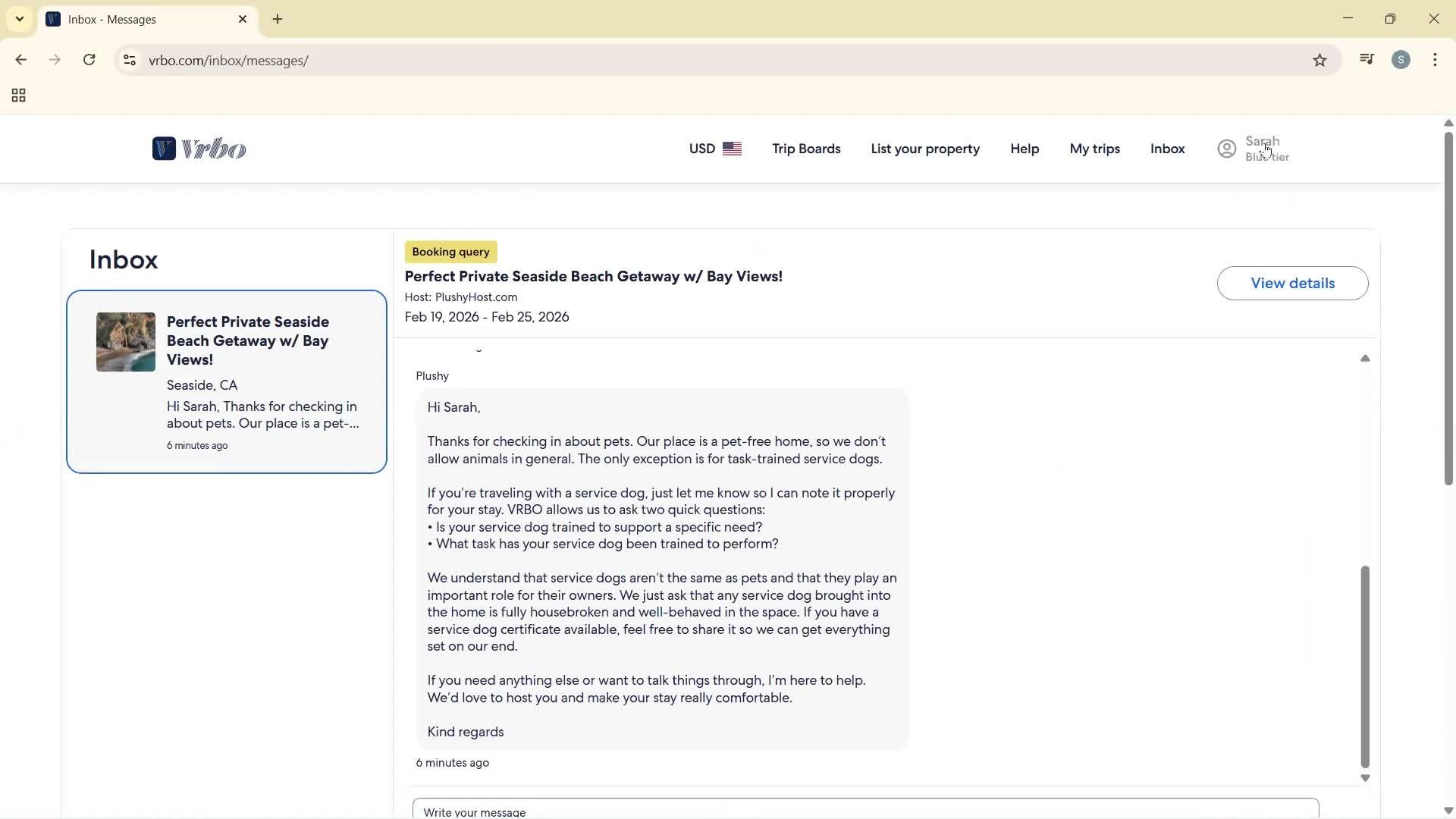This screenshot has width=1456, height=819.
Task: Open the search tabs dropdown arrow
Action: [x=19, y=18]
